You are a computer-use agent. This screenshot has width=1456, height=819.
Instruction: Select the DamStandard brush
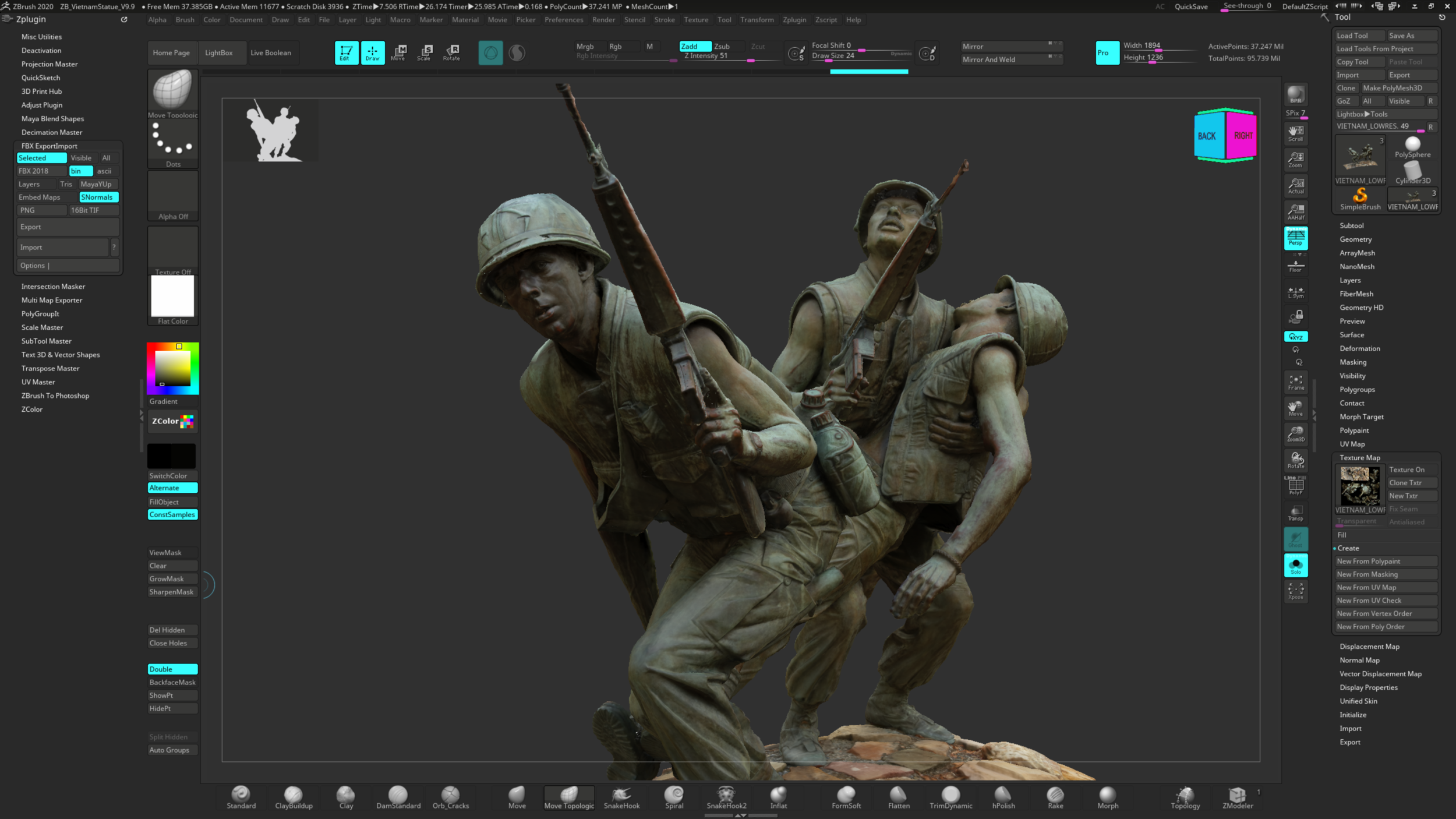tap(398, 797)
